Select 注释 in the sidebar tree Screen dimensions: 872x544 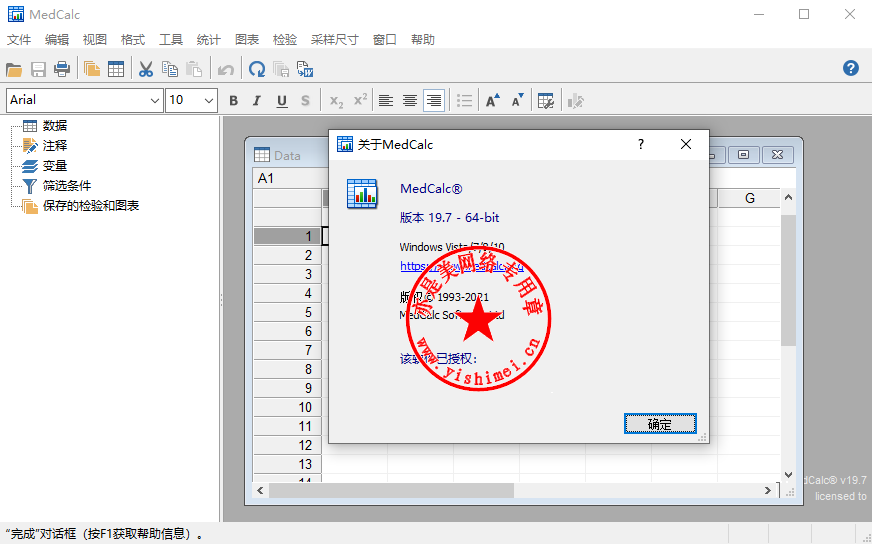pos(54,146)
